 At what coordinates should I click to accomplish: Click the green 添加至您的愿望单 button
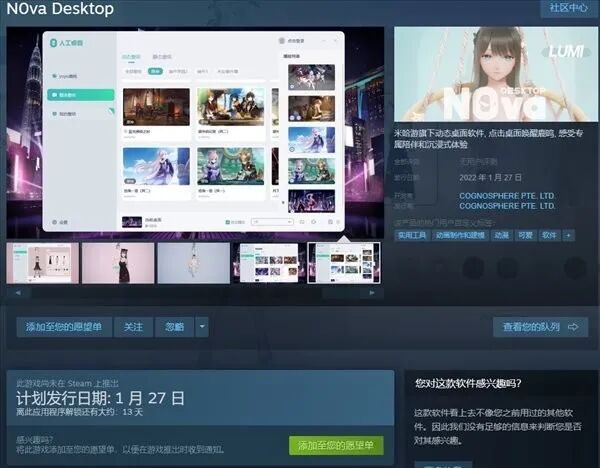336,445
